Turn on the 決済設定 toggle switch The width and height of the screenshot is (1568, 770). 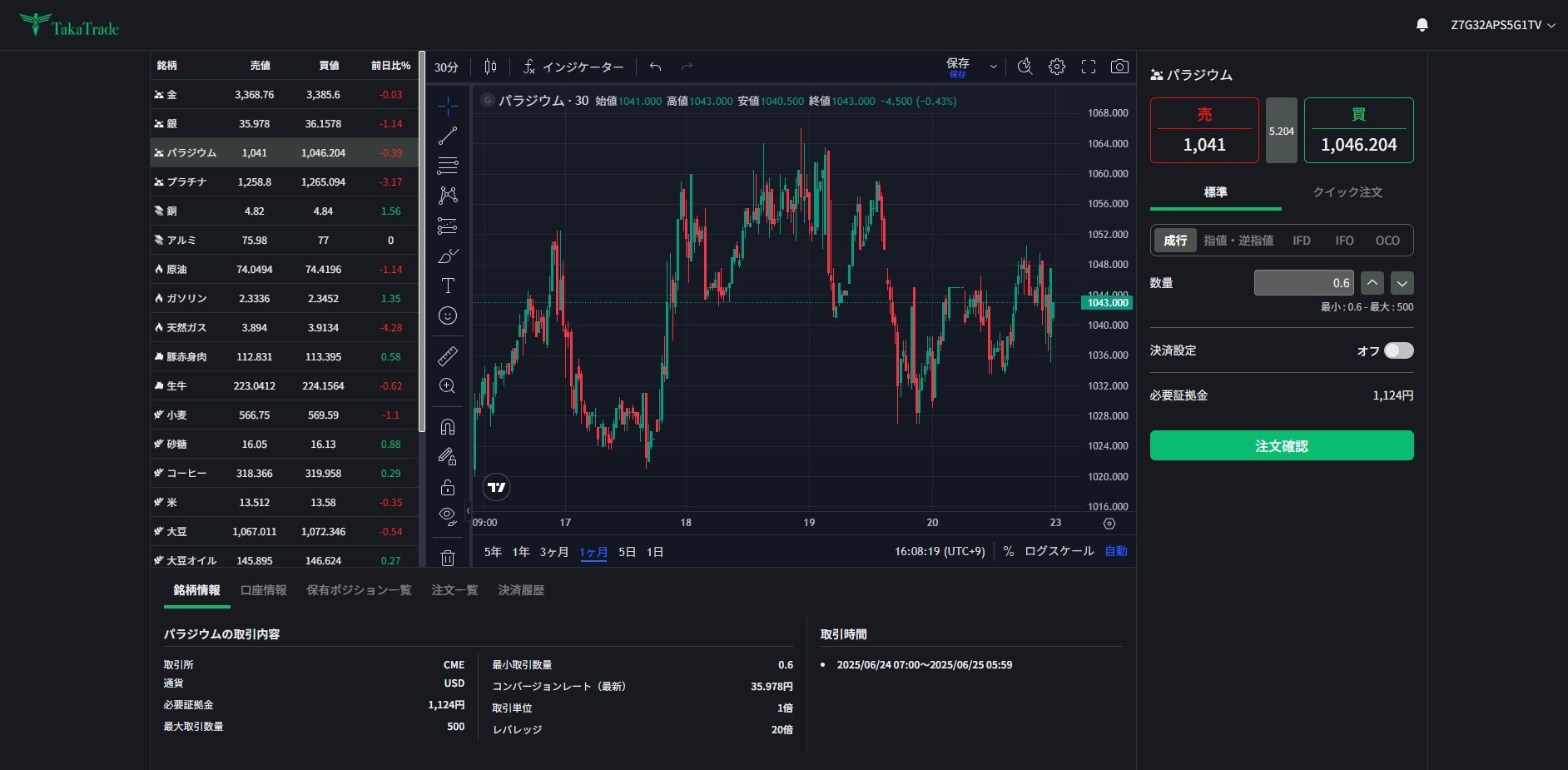click(1398, 350)
